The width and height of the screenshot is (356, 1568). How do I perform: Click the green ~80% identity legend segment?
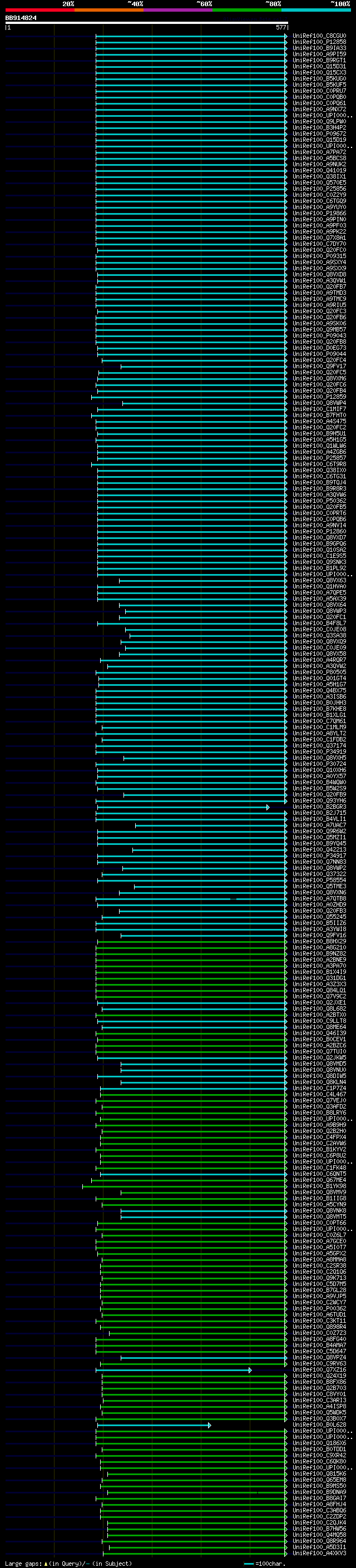click(x=247, y=11)
